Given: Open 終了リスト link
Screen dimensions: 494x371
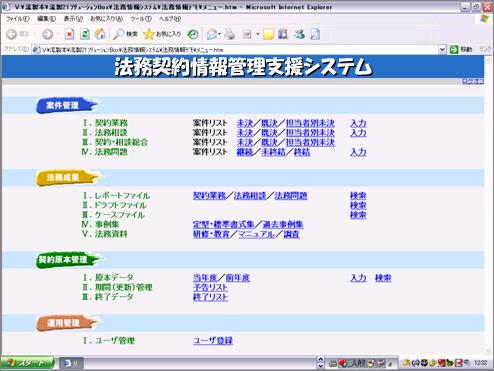Looking at the screenshot, I should pos(210,297).
